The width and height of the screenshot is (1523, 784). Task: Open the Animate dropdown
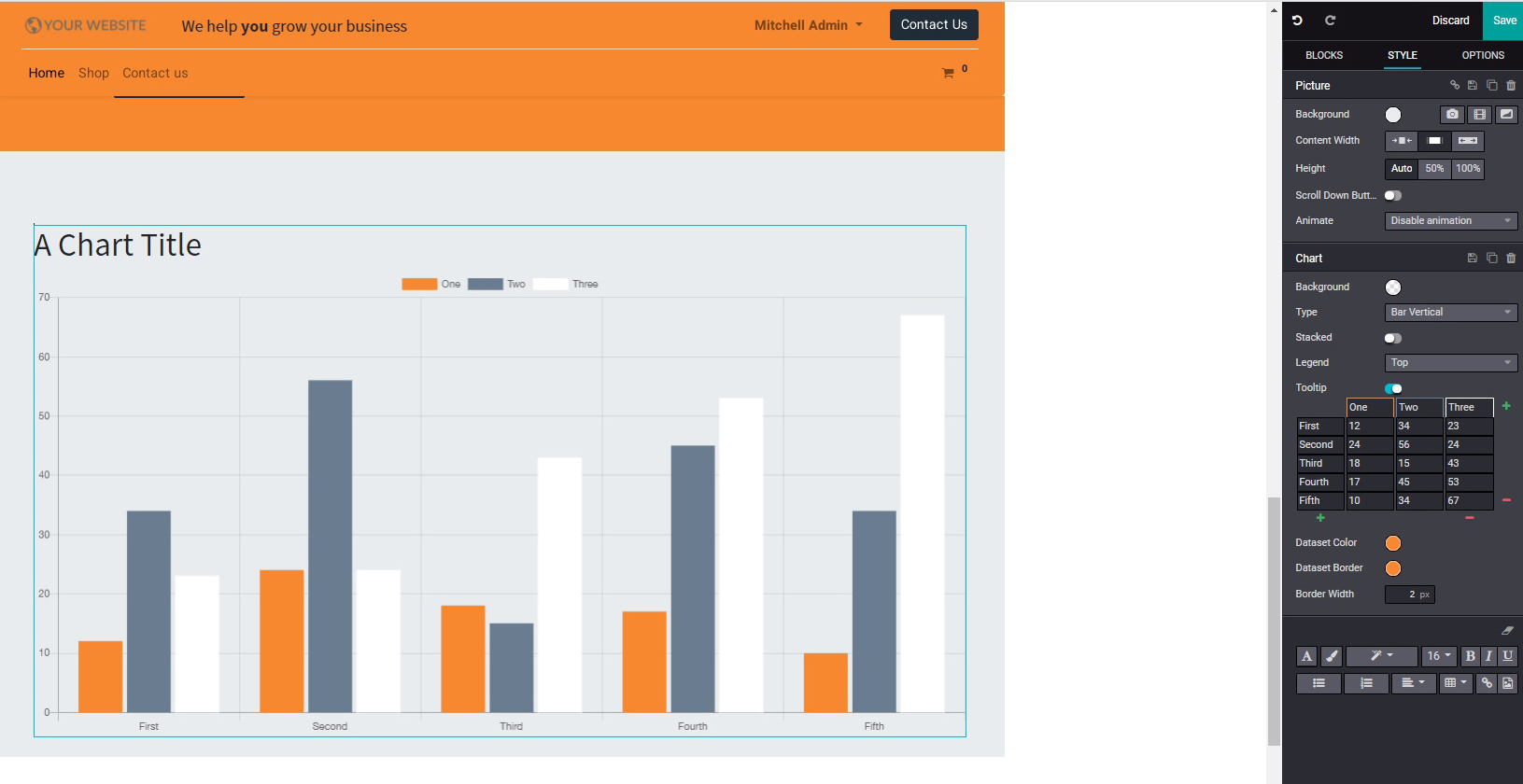(1450, 221)
